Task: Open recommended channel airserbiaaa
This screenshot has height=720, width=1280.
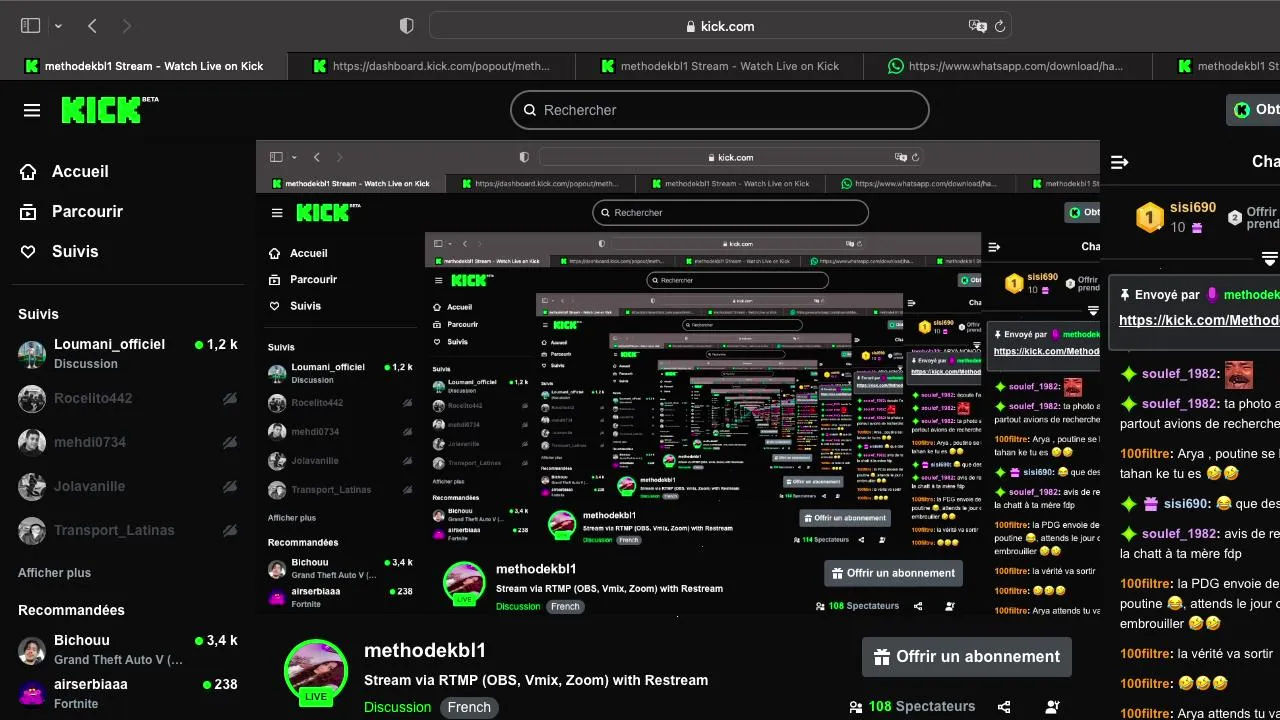Action: coord(128,693)
